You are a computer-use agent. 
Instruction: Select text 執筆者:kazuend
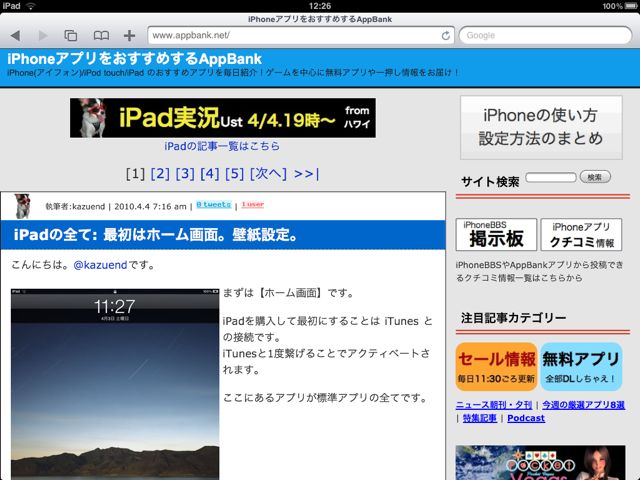tap(75, 207)
